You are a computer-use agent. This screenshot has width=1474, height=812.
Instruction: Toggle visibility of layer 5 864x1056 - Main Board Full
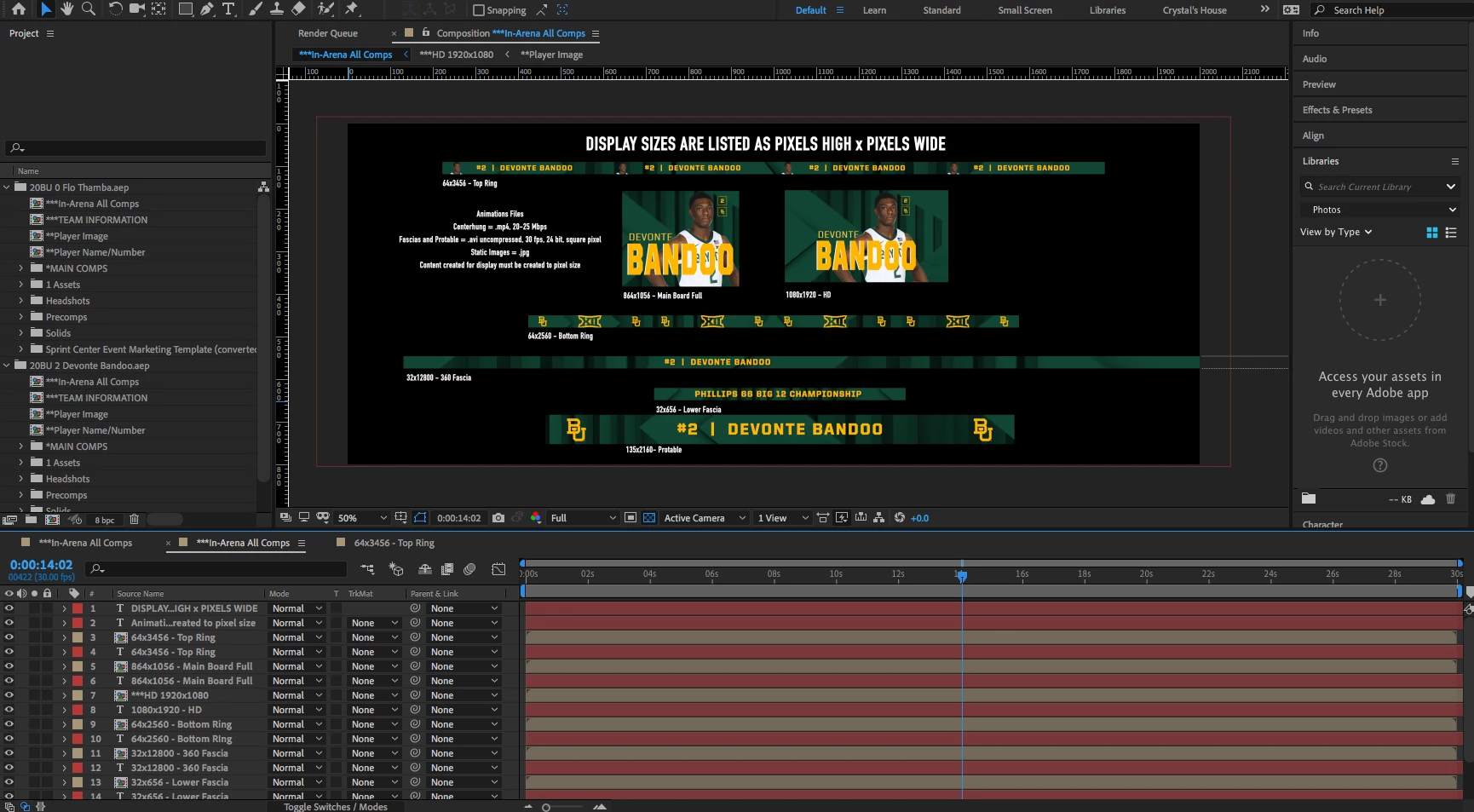pyautogui.click(x=9, y=666)
